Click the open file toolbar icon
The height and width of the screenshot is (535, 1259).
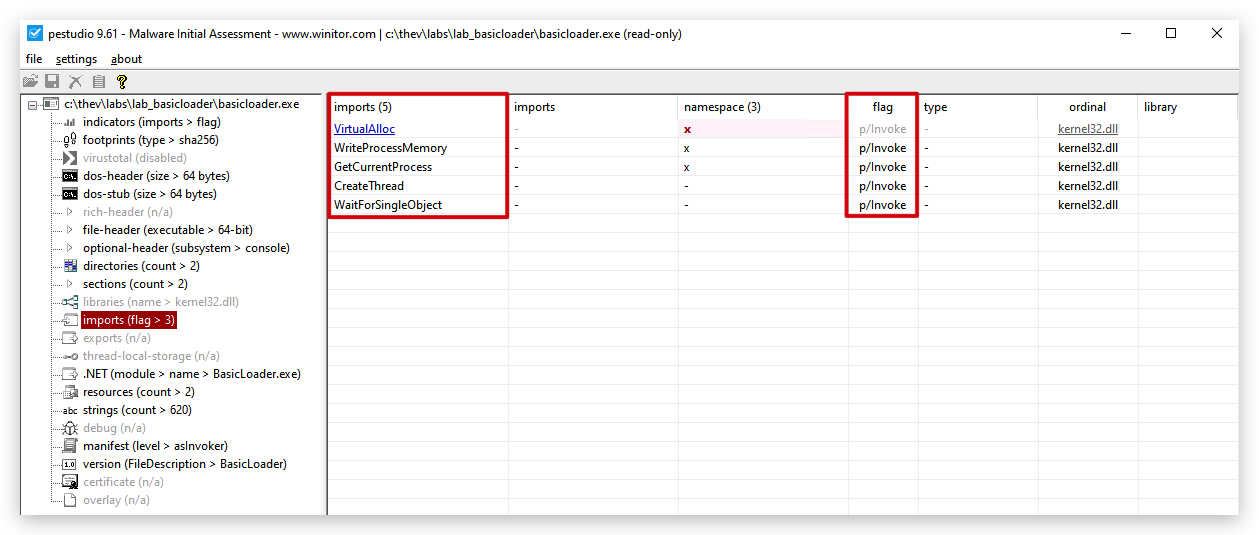(x=30, y=81)
